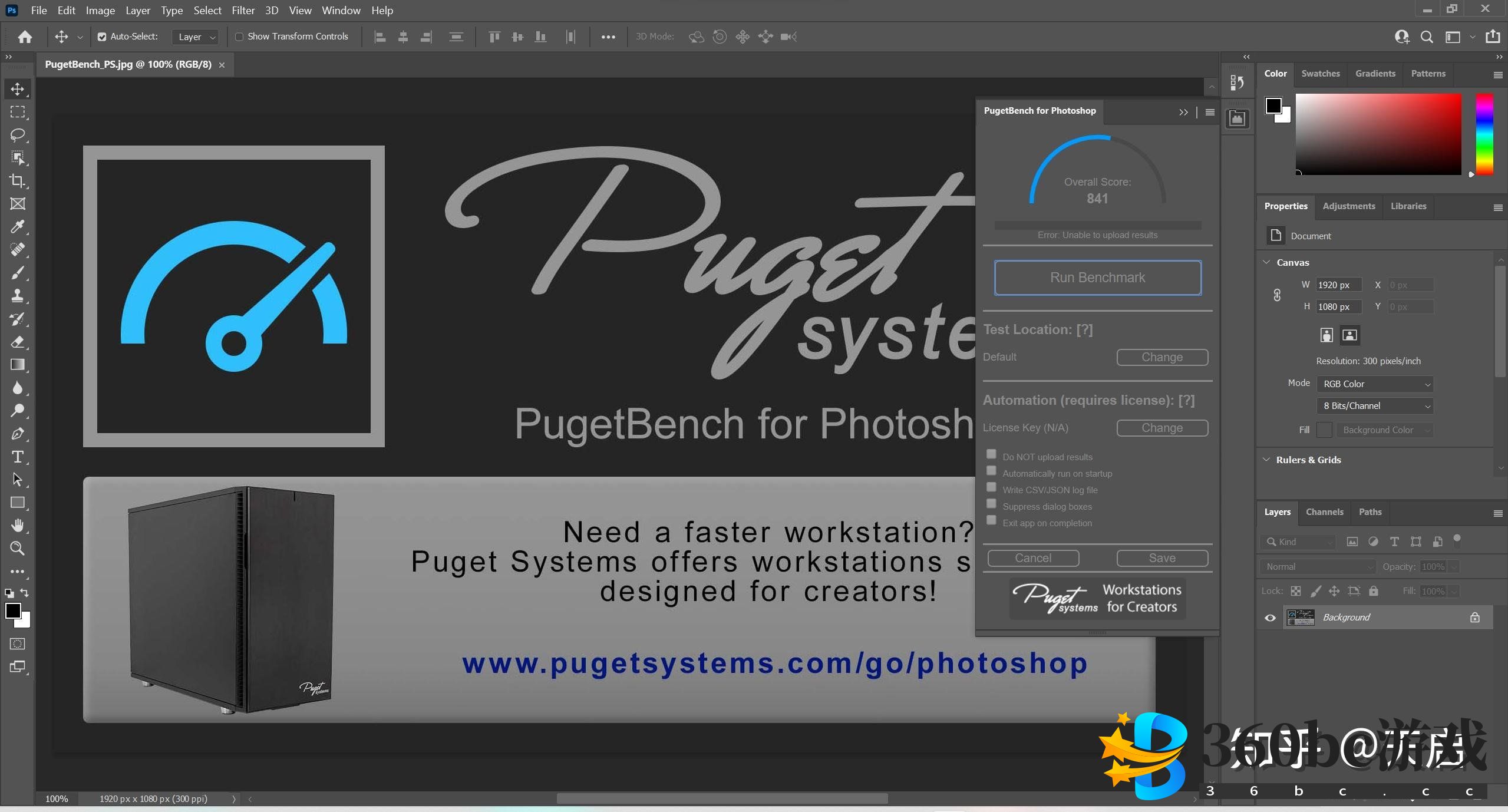Click Change next to License Key
The width and height of the screenshot is (1508, 812).
[1161, 428]
